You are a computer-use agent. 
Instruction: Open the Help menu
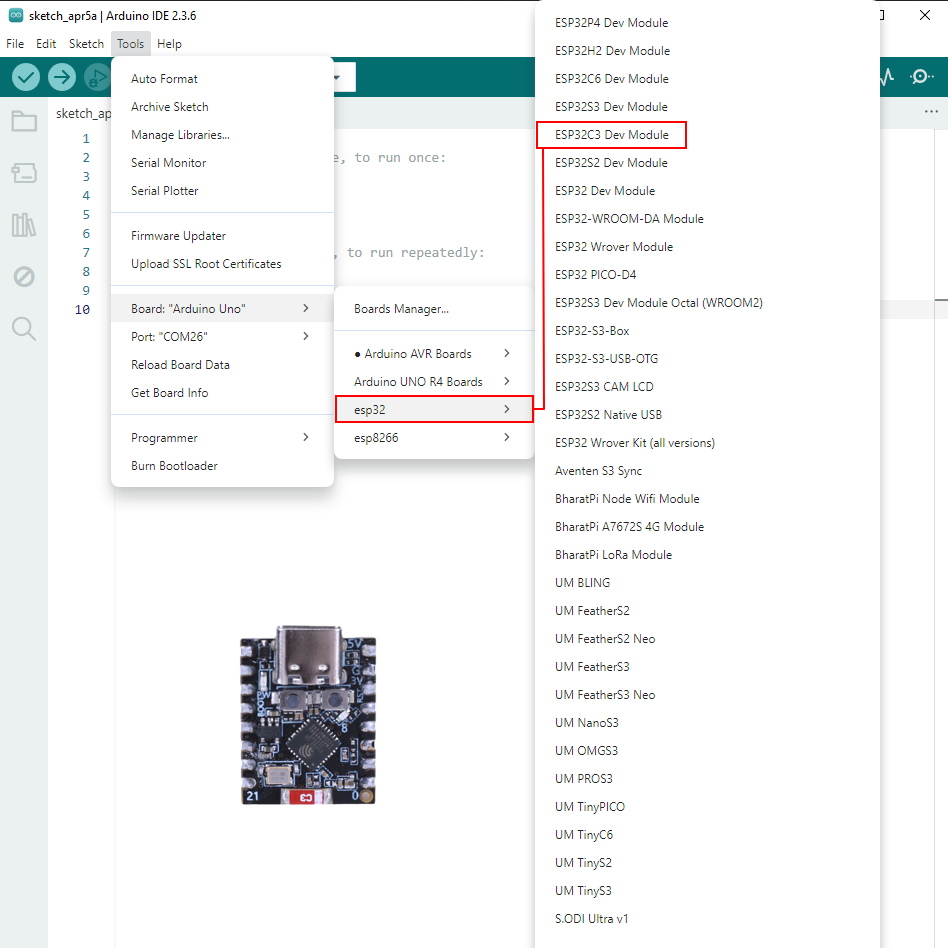169,44
